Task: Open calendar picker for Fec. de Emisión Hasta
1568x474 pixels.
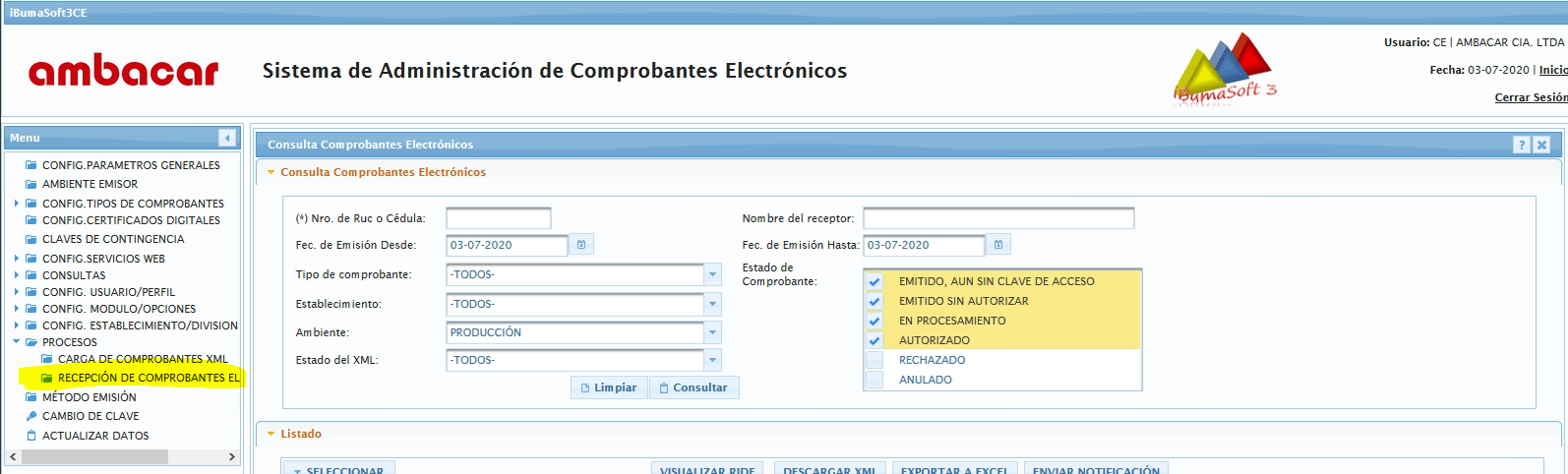Action: coord(998,245)
